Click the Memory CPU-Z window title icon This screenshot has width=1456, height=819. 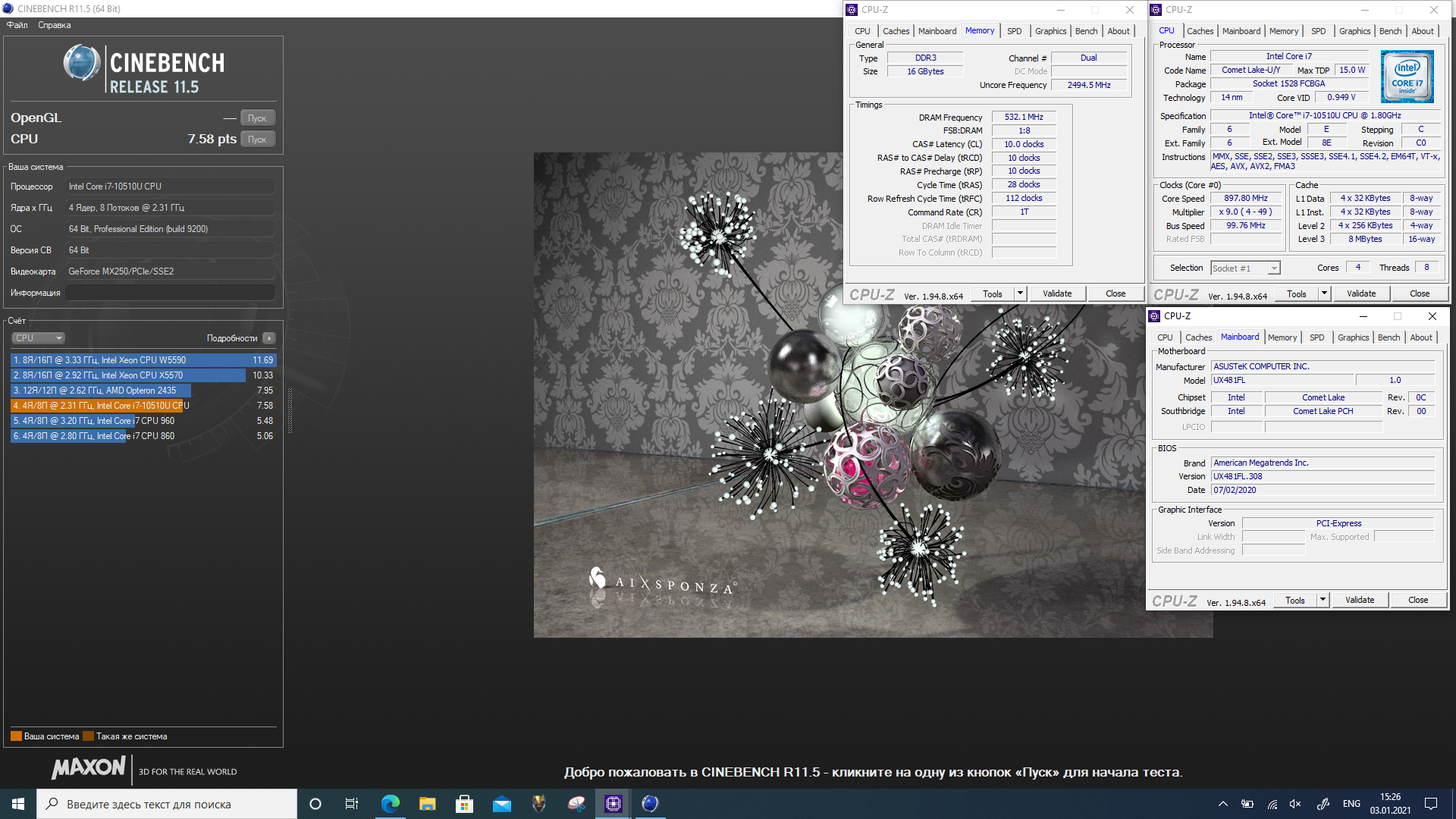click(x=852, y=10)
